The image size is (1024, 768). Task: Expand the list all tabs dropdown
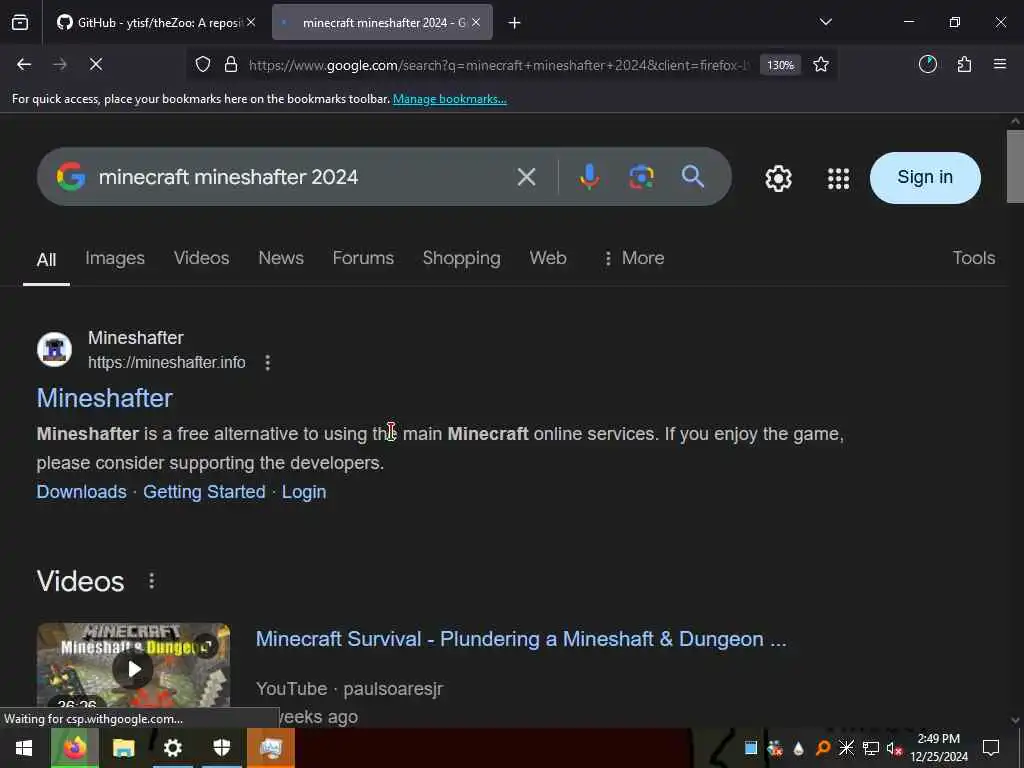tap(825, 23)
